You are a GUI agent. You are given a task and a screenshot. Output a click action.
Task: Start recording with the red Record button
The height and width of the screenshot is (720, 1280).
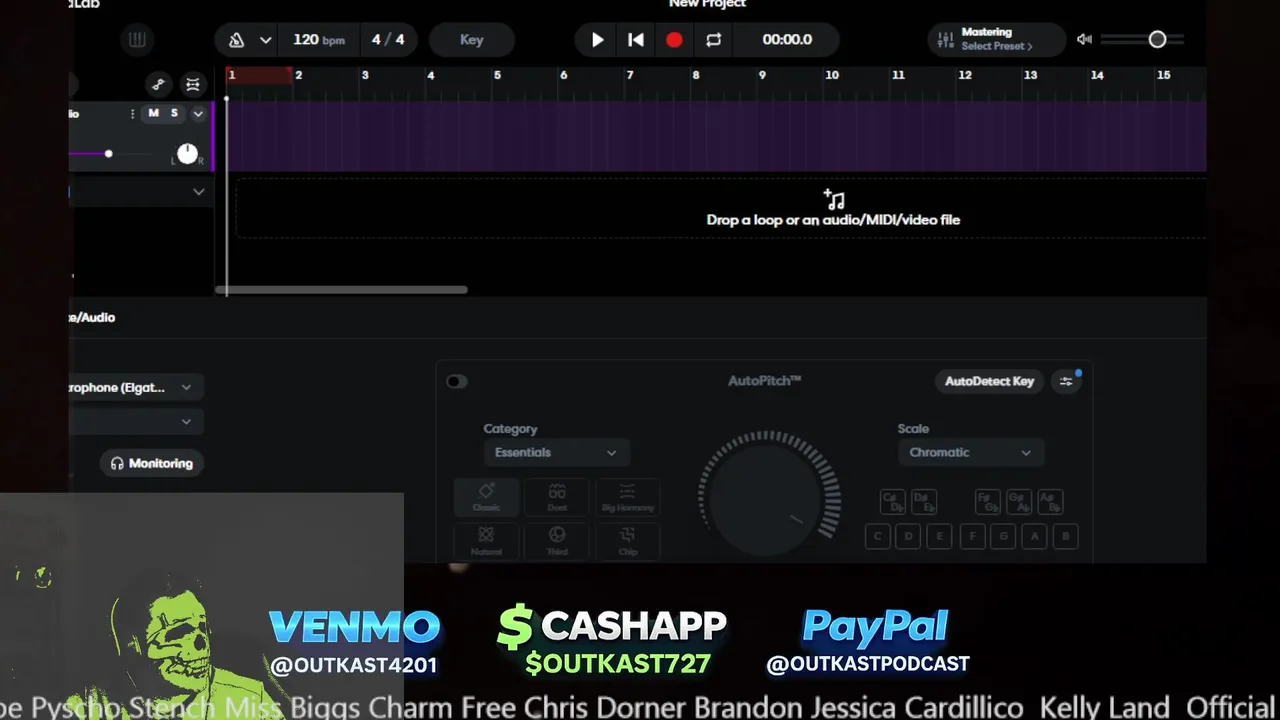point(674,40)
